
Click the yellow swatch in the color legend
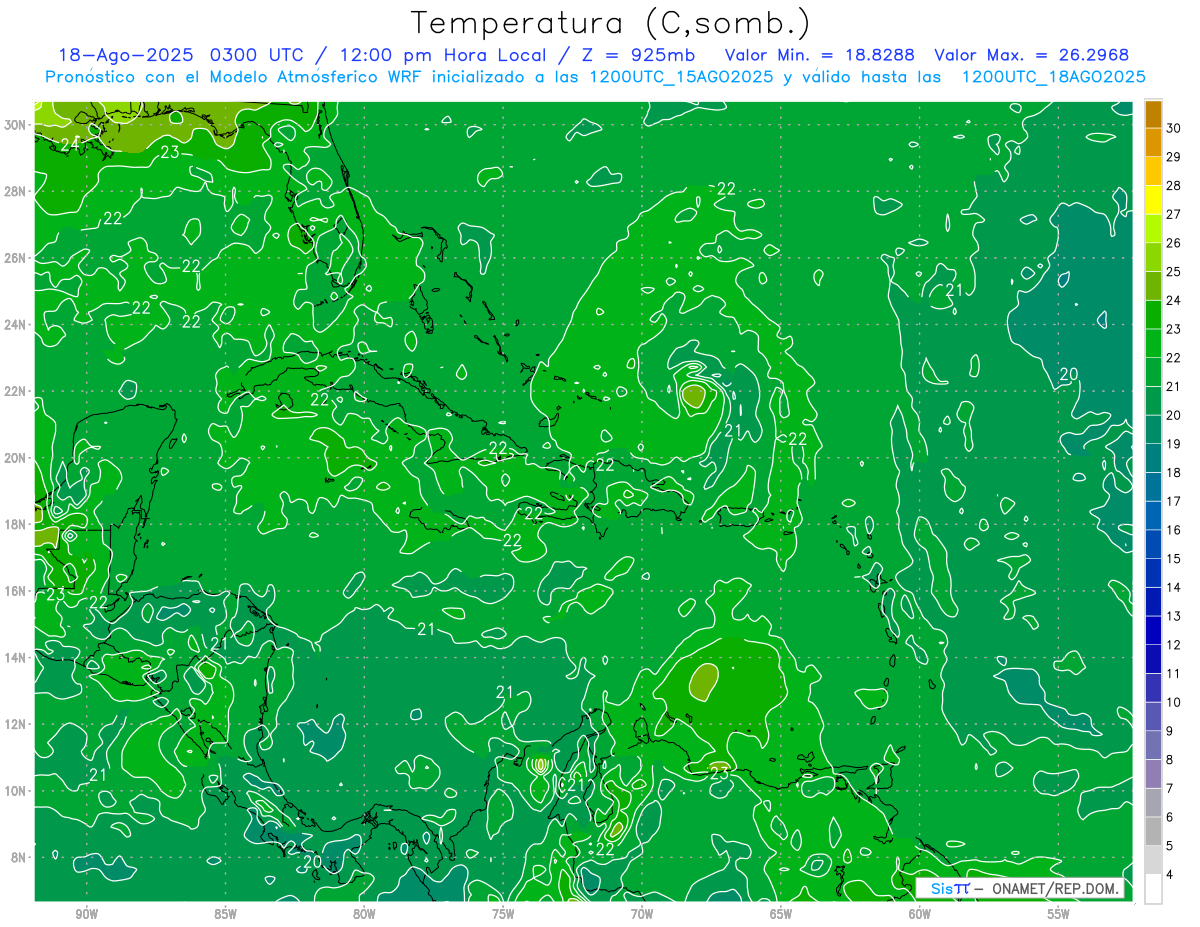tap(1153, 200)
